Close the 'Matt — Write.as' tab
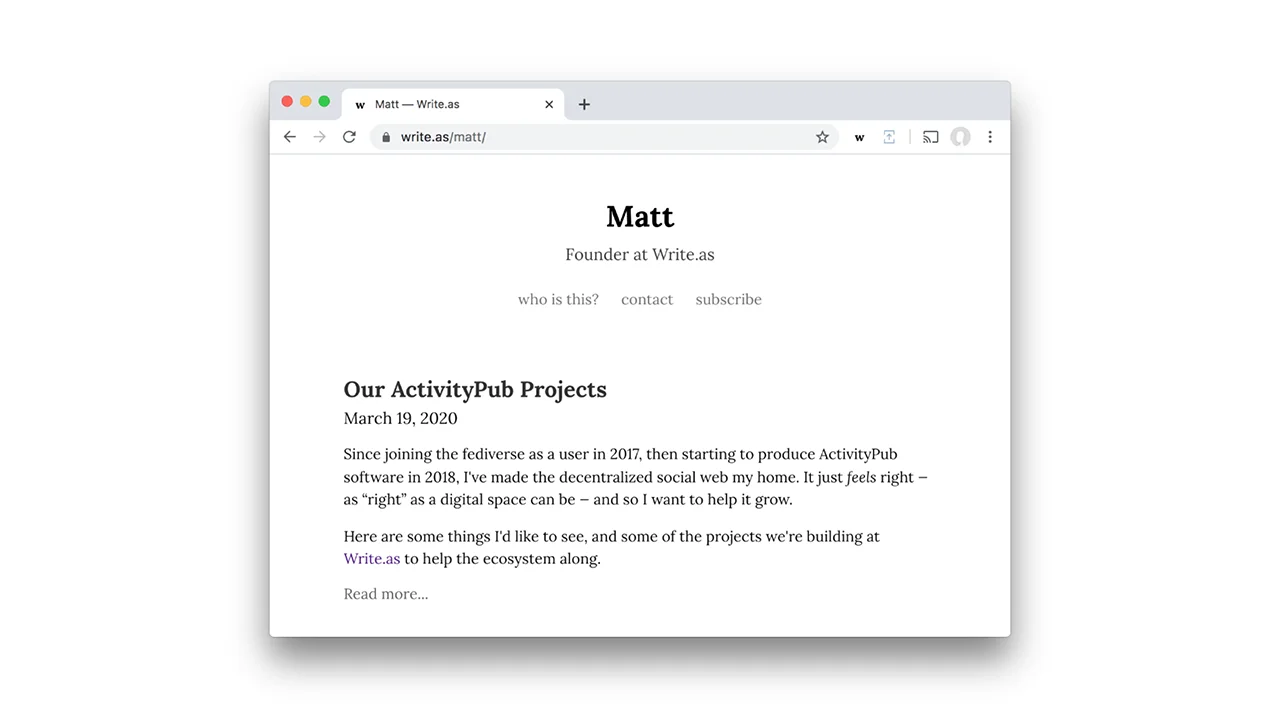The width and height of the screenshot is (1280, 720). [x=549, y=104]
